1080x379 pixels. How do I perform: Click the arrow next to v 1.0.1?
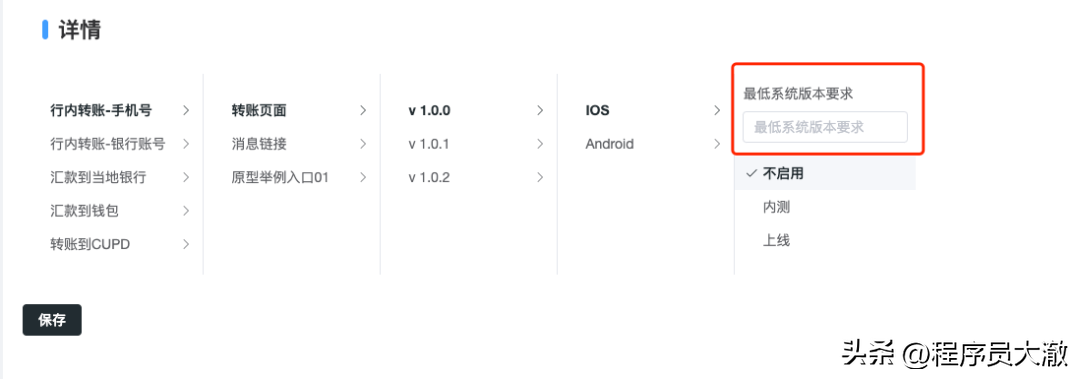click(540, 144)
